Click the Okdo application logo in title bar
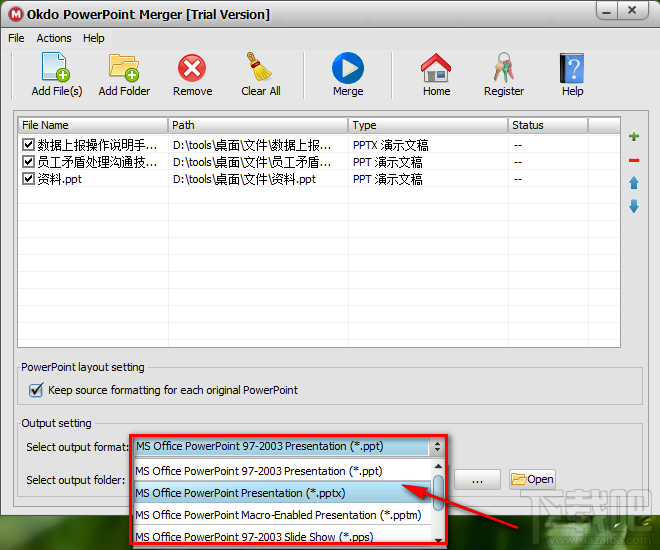 (x=16, y=14)
